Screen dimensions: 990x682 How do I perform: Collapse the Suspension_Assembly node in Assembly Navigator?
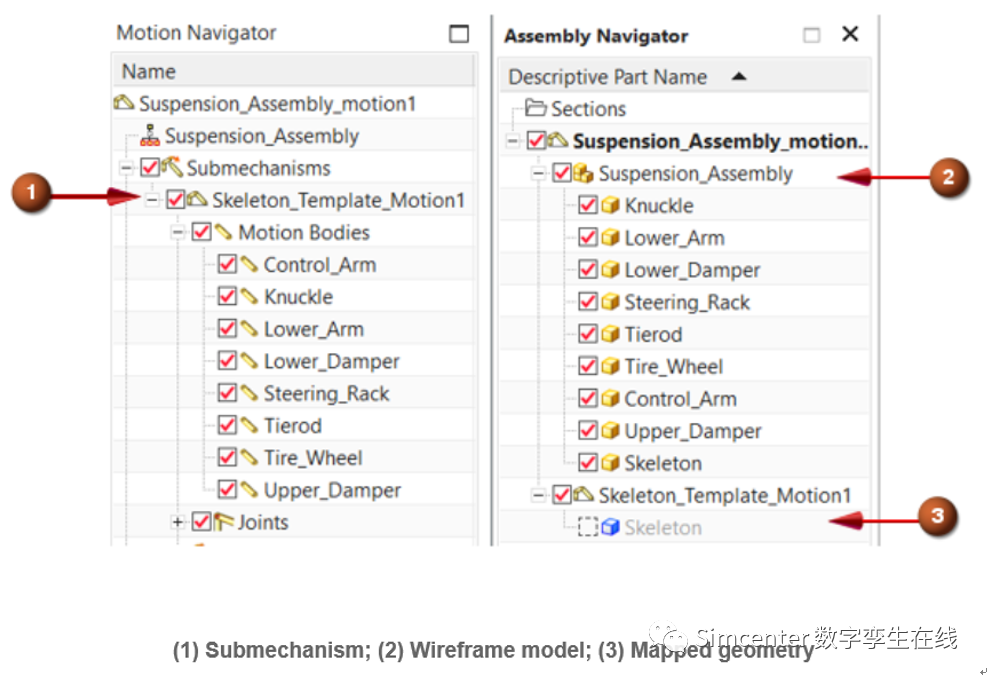coord(538,174)
